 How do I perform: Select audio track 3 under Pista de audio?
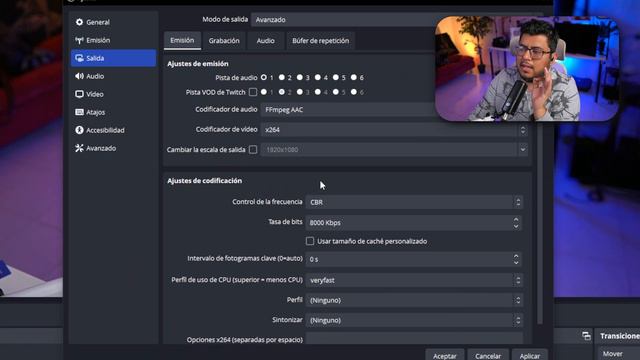[x=300, y=77]
